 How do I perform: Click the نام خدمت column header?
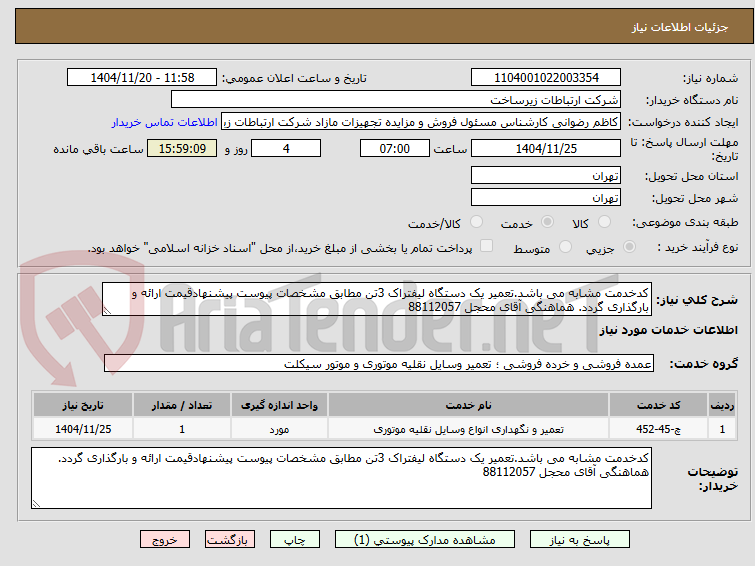tap(469, 405)
